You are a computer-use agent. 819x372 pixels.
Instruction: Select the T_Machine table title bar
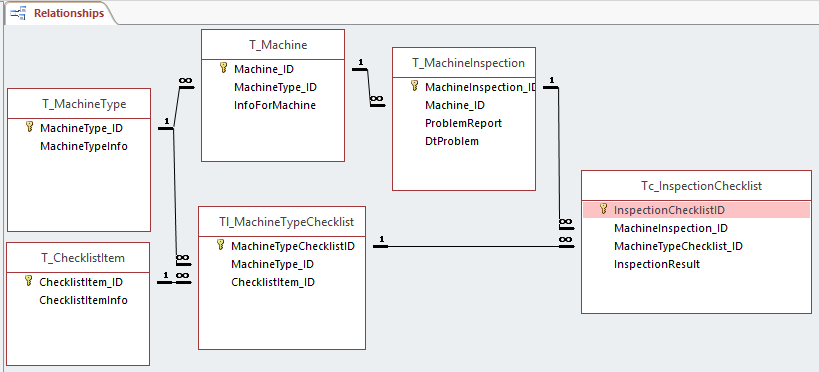pos(273,44)
